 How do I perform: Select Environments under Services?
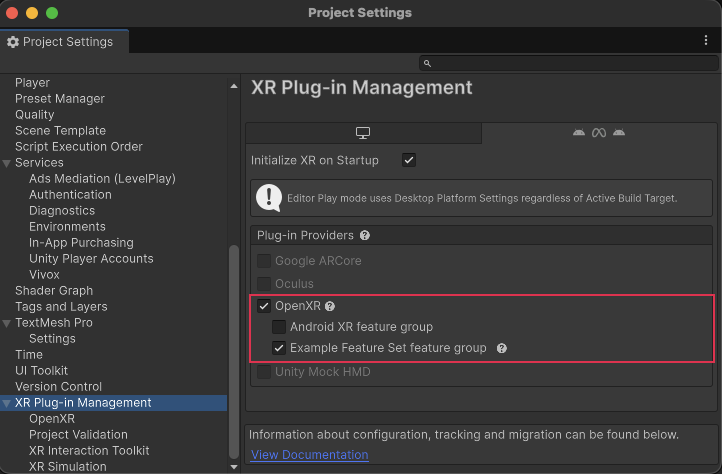67,227
